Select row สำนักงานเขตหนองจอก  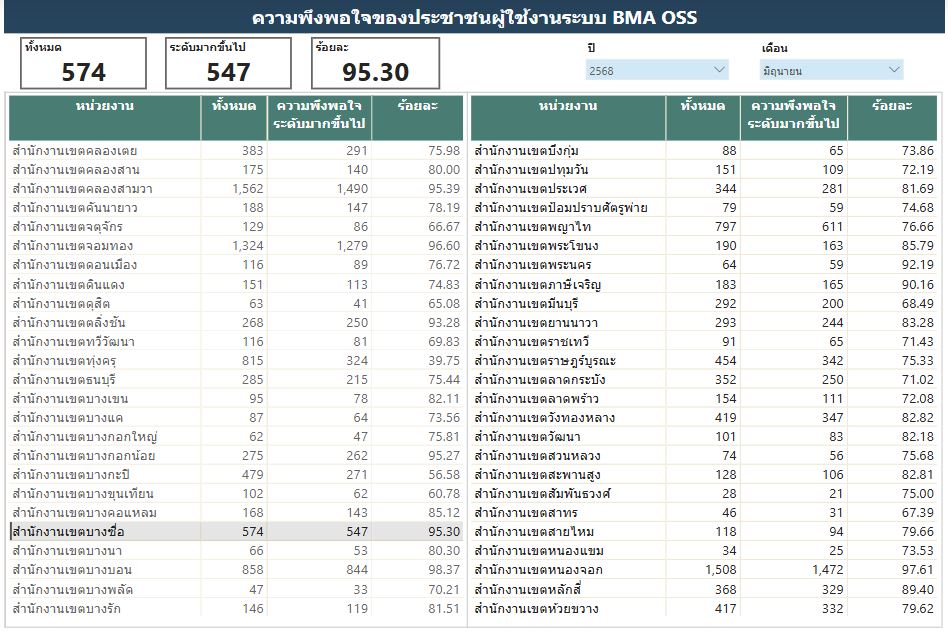(704, 570)
